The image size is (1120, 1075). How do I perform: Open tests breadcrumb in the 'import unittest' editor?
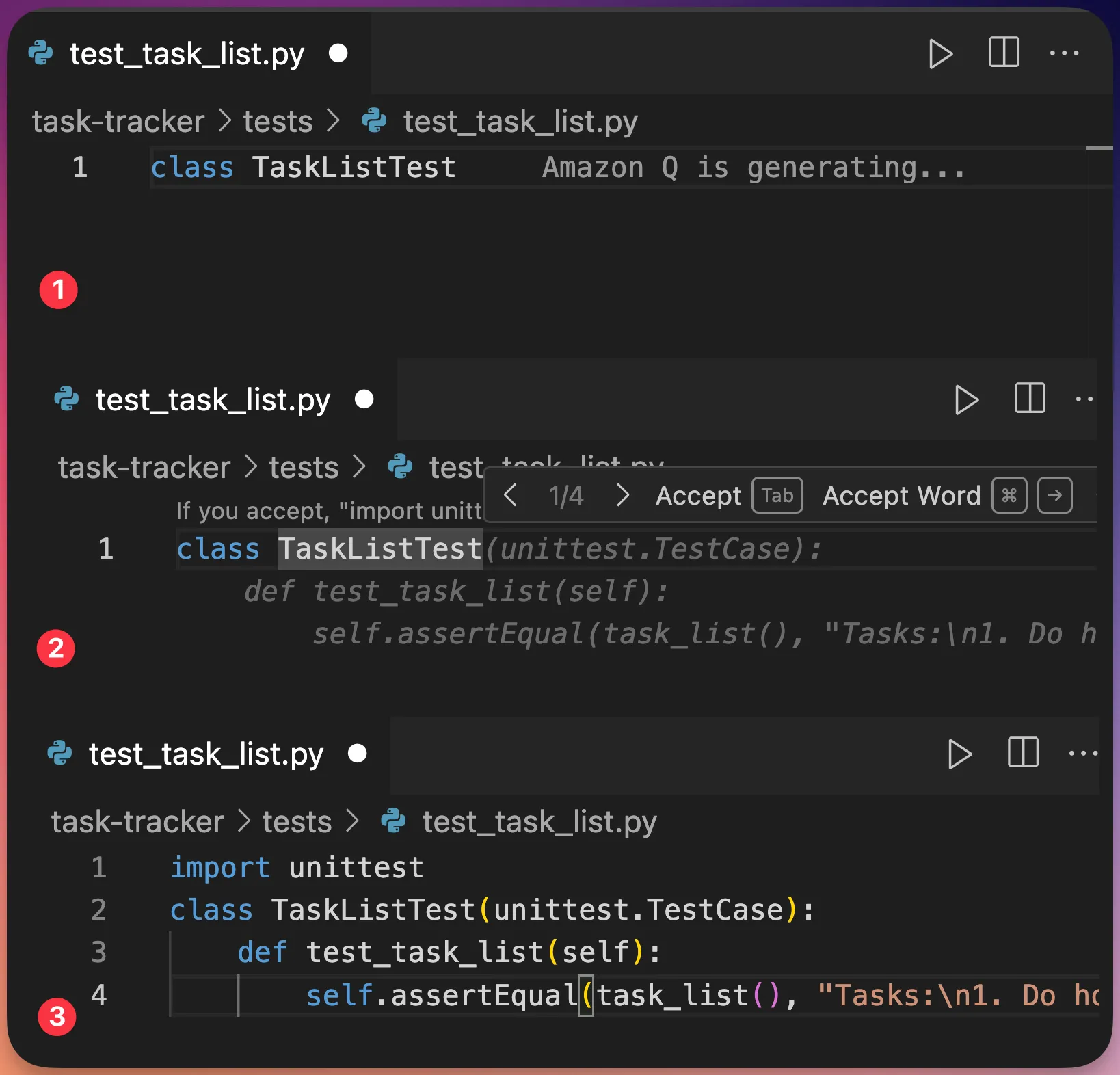[297, 822]
